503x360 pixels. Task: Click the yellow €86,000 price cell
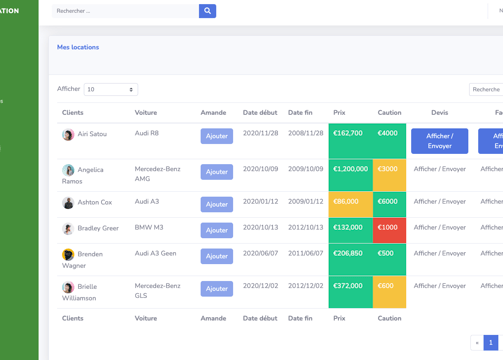click(351, 204)
